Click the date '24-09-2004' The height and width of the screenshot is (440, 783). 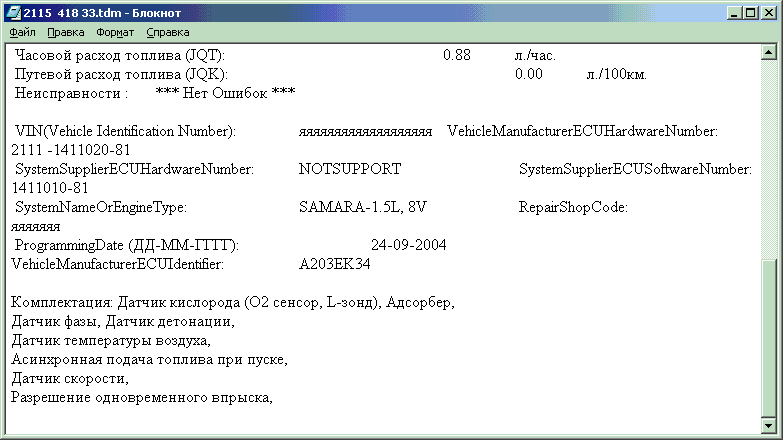click(408, 245)
